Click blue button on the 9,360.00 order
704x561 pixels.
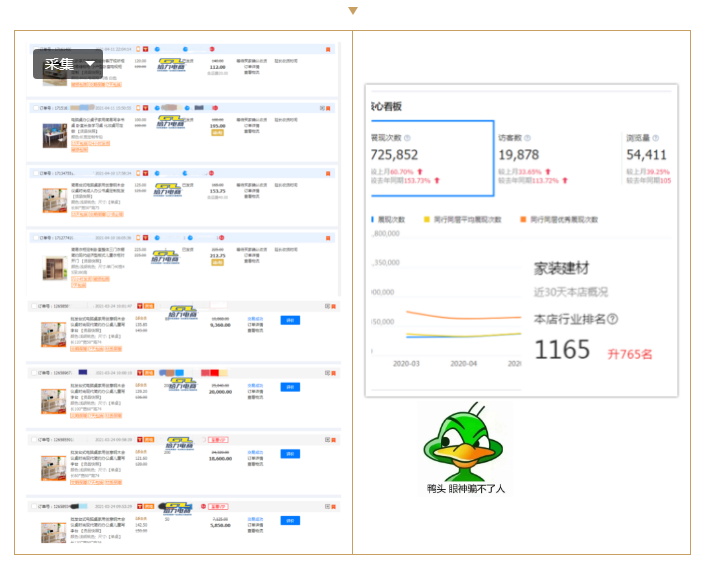(x=290, y=320)
